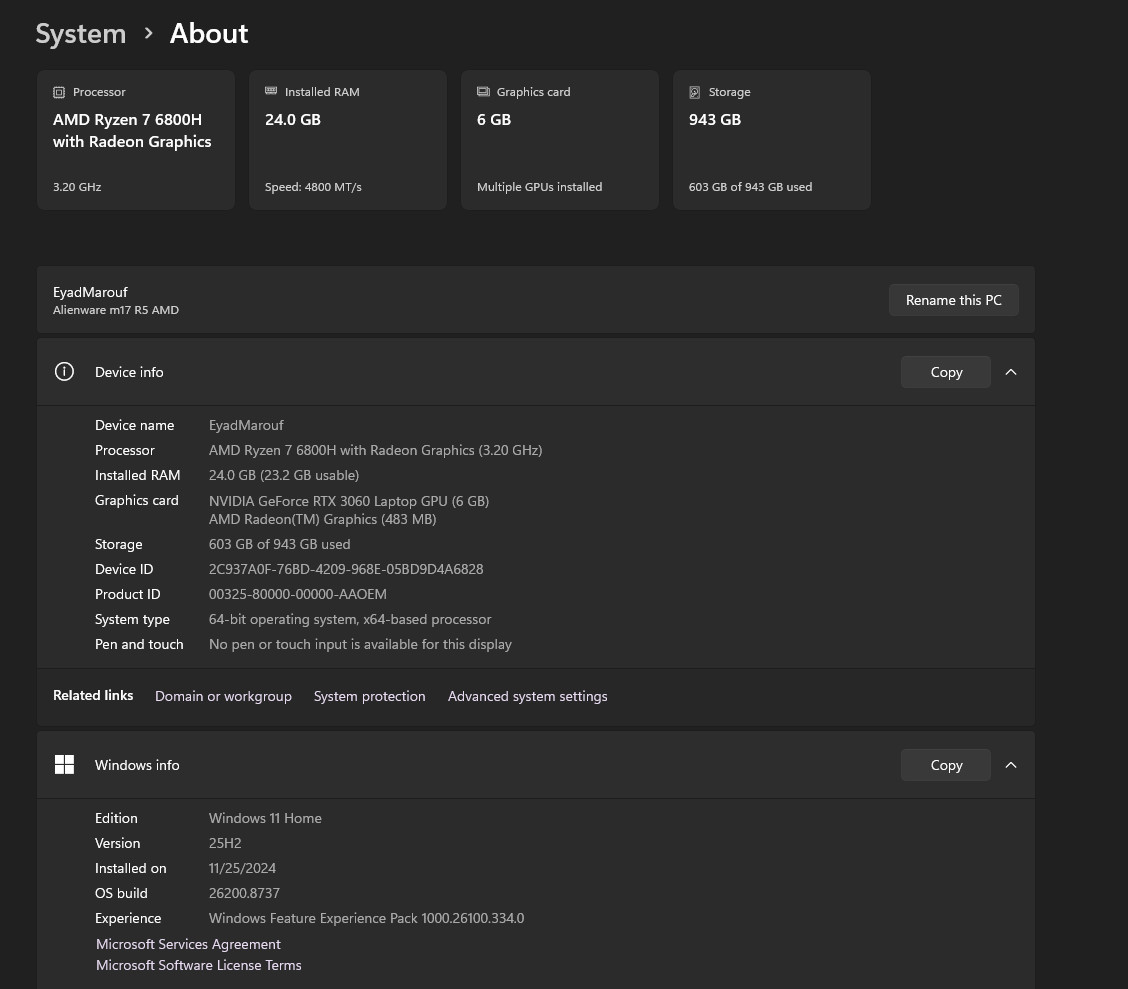Click the No pen or touch input text
The width and height of the screenshot is (1128, 989).
pyautogui.click(x=360, y=644)
